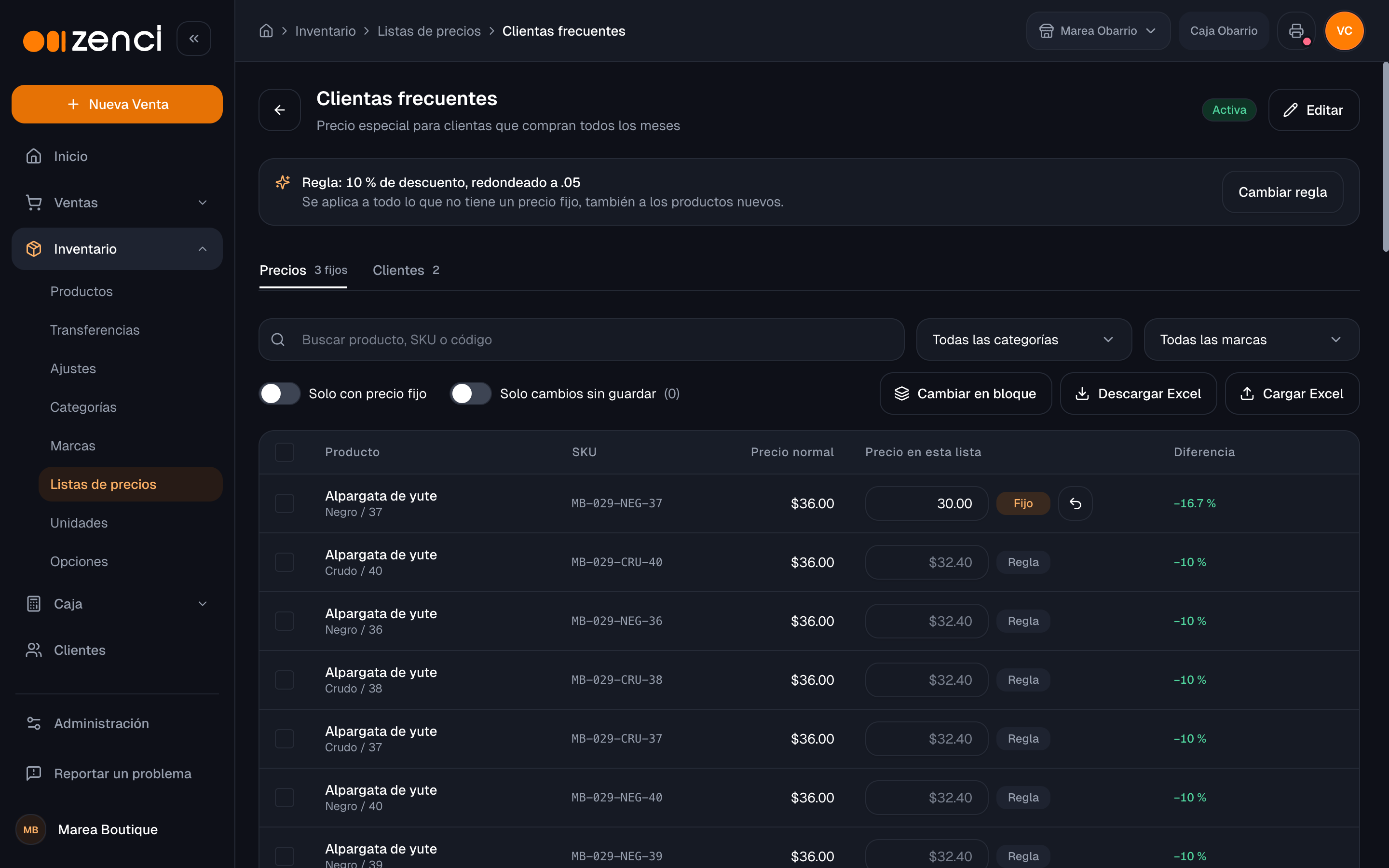Image resolution: width=1389 pixels, height=868 pixels.
Task: Check the row for MB-029-CRU-37
Action: pyautogui.click(x=284, y=739)
